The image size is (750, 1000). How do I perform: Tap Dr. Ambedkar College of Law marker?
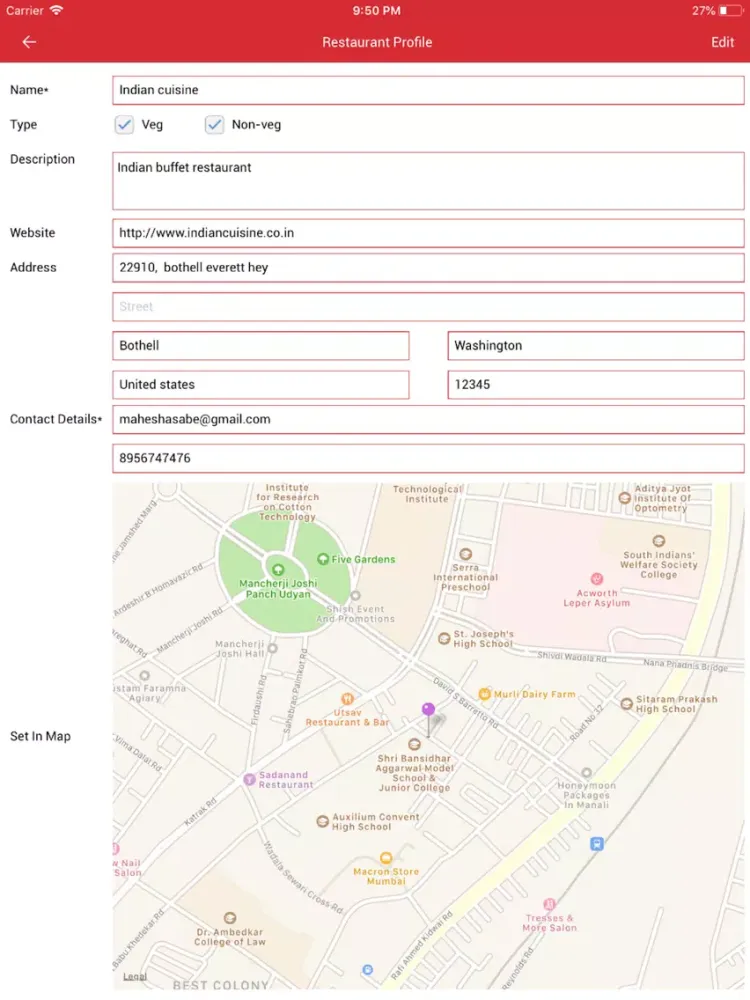pos(230,918)
